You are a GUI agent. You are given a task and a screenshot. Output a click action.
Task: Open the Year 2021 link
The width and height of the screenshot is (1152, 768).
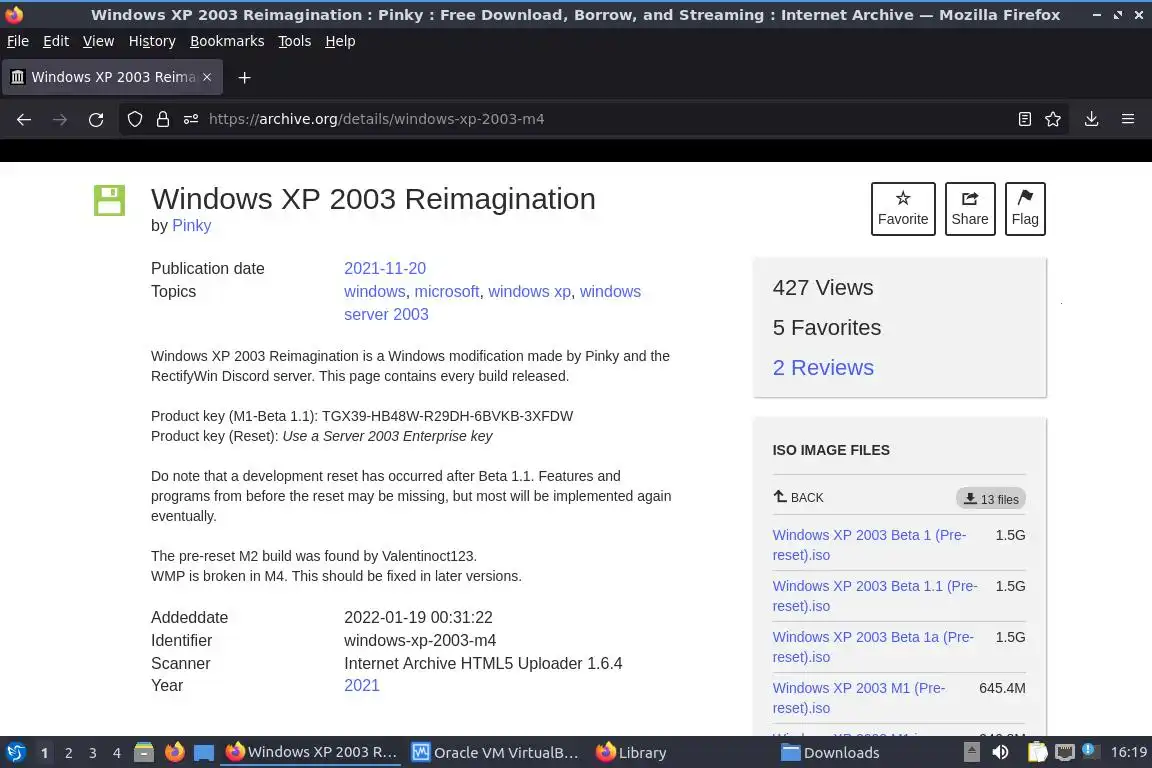361,686
